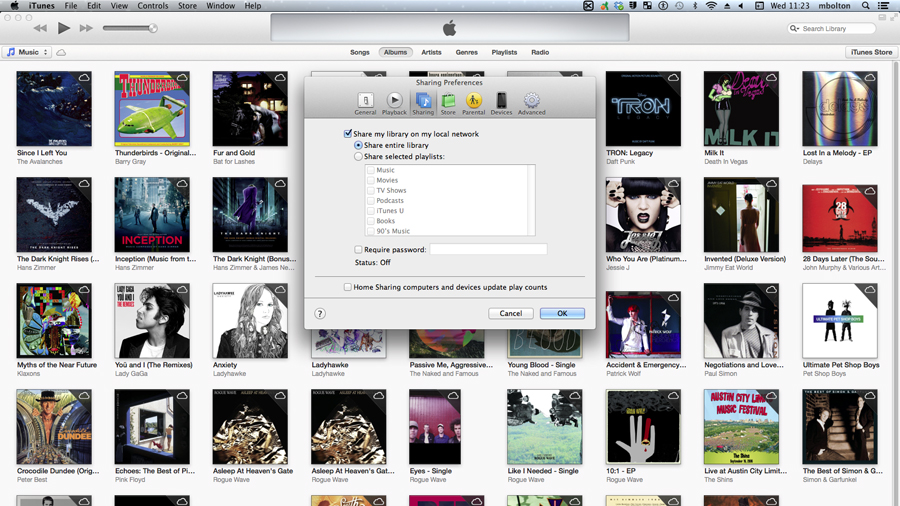The height and width of the screenshot is (506, 900).
Task: Open the Playback preferences pane
Action: click(x=394, y=104)
